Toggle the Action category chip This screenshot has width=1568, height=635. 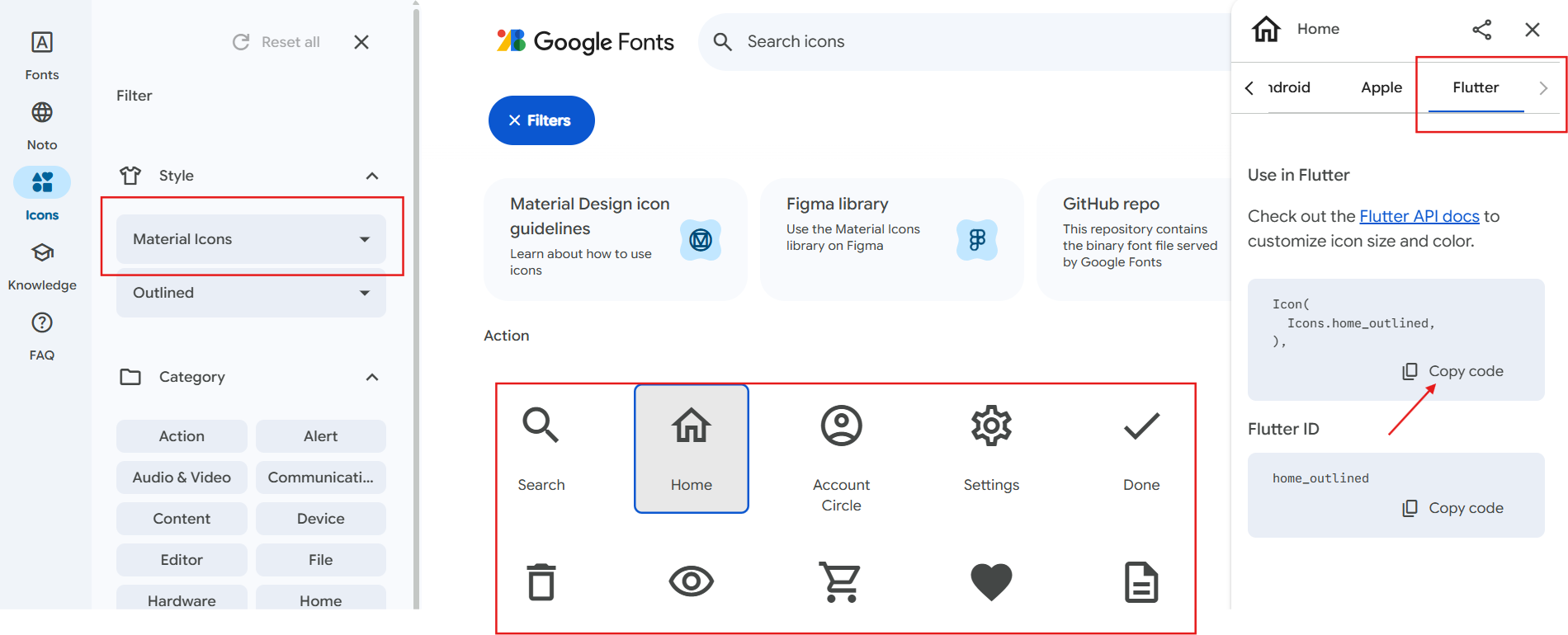[x=182, y=436]
